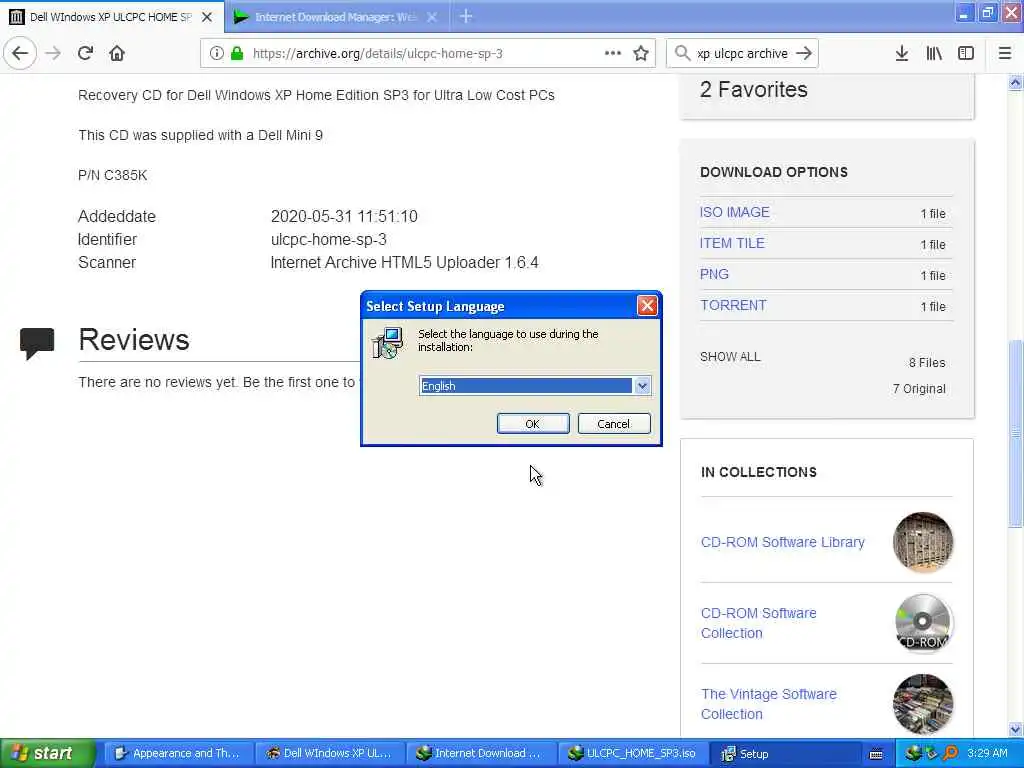Click the setup installer icon in dialog

point(388,343)
